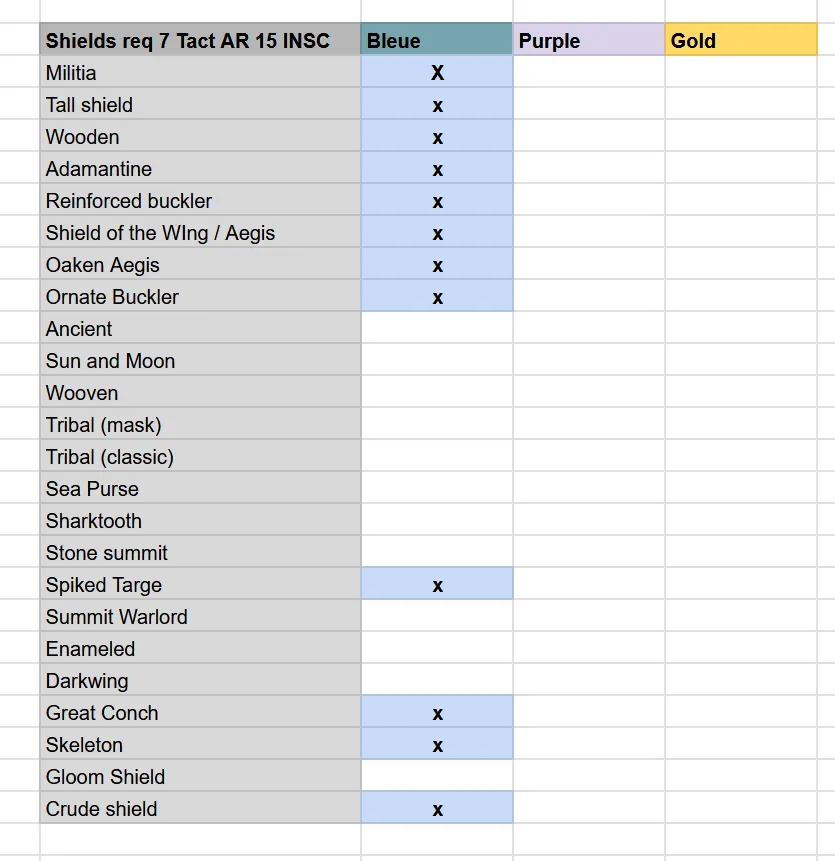Select the Tribal (mask) cell
Screen dimensions: 835x861
coord(200,425)
